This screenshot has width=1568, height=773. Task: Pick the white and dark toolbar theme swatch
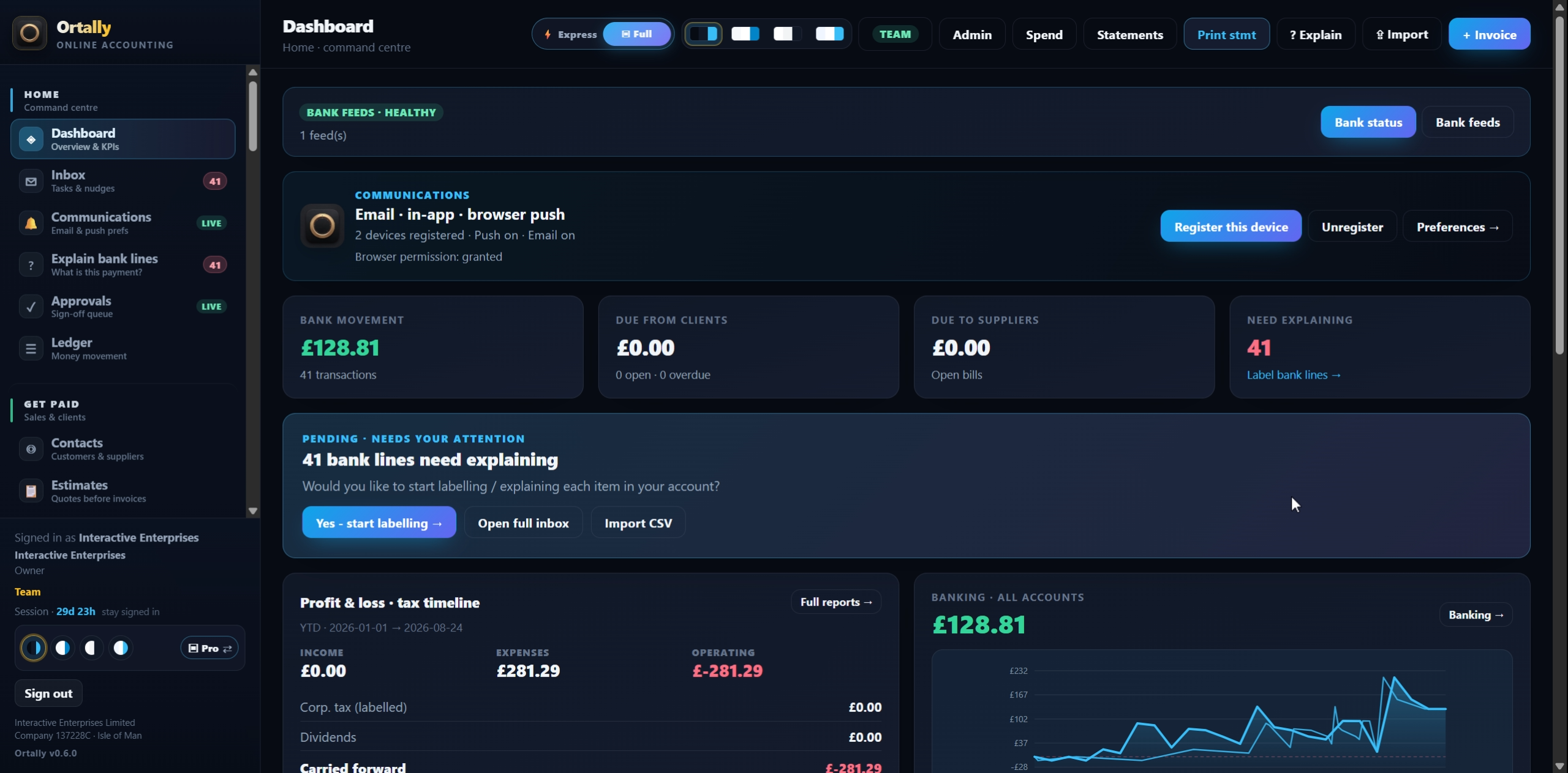787,34
